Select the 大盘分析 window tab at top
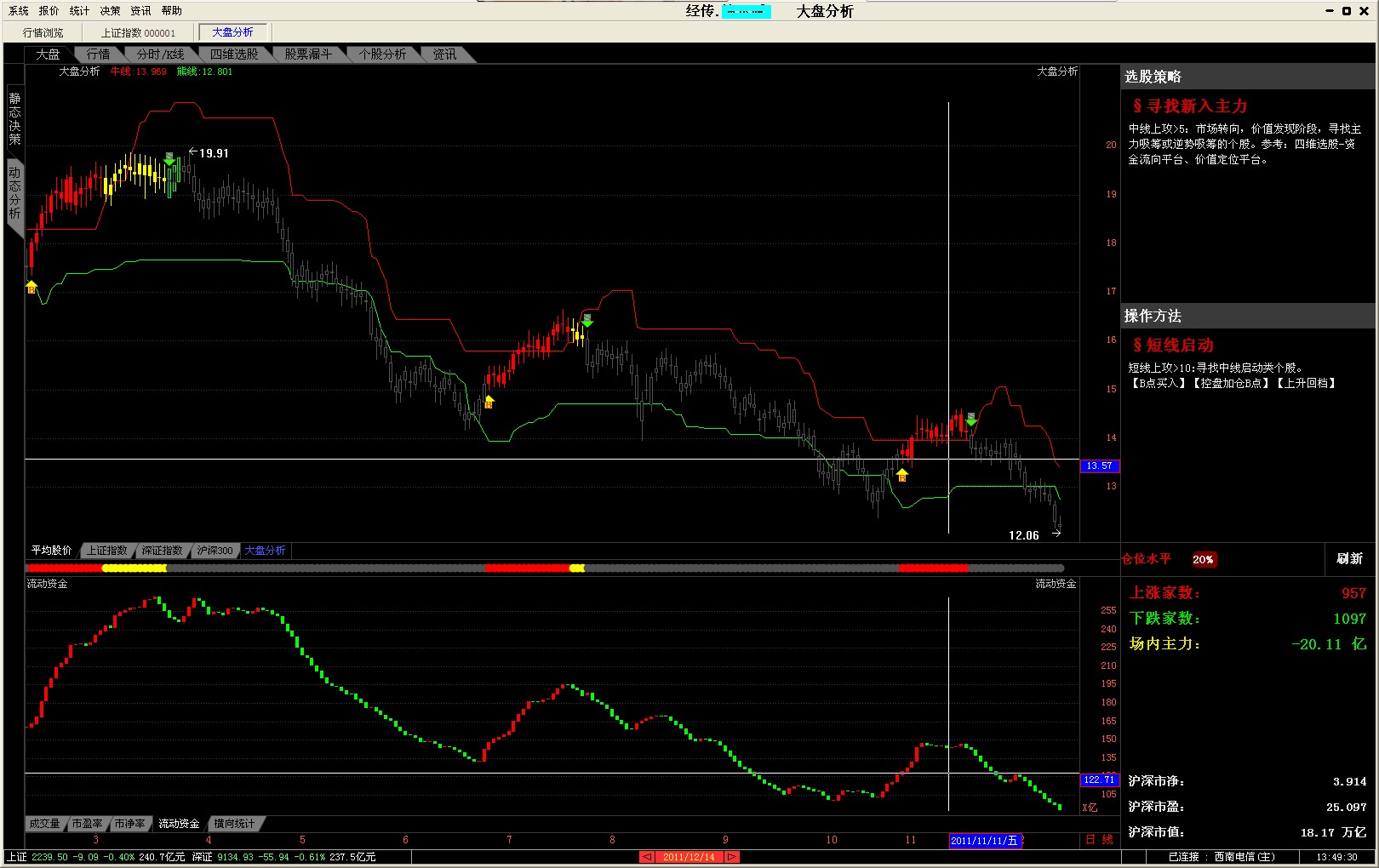The height and width of the screenshot is (868, 1379). [233, 32]
